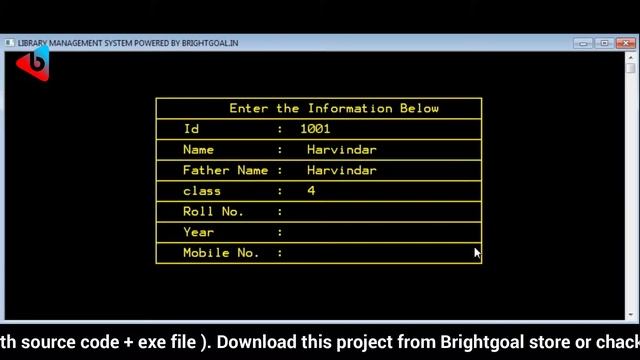The height and width of the screenshot is (360, 640).
Task: Click the Father Name label
Action: point(225,170)
